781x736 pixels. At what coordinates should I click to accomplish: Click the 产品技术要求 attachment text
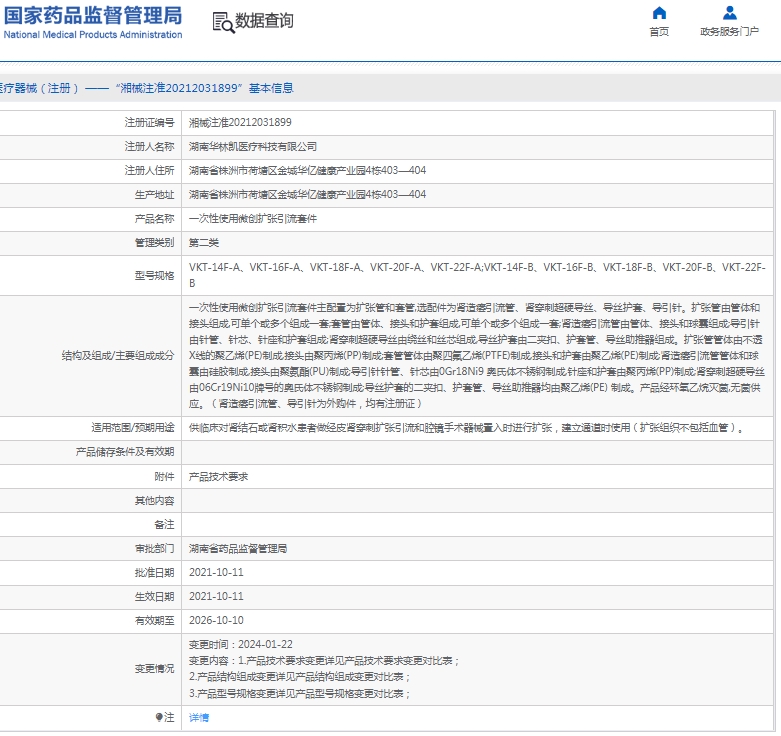click(x=218, y=477)
